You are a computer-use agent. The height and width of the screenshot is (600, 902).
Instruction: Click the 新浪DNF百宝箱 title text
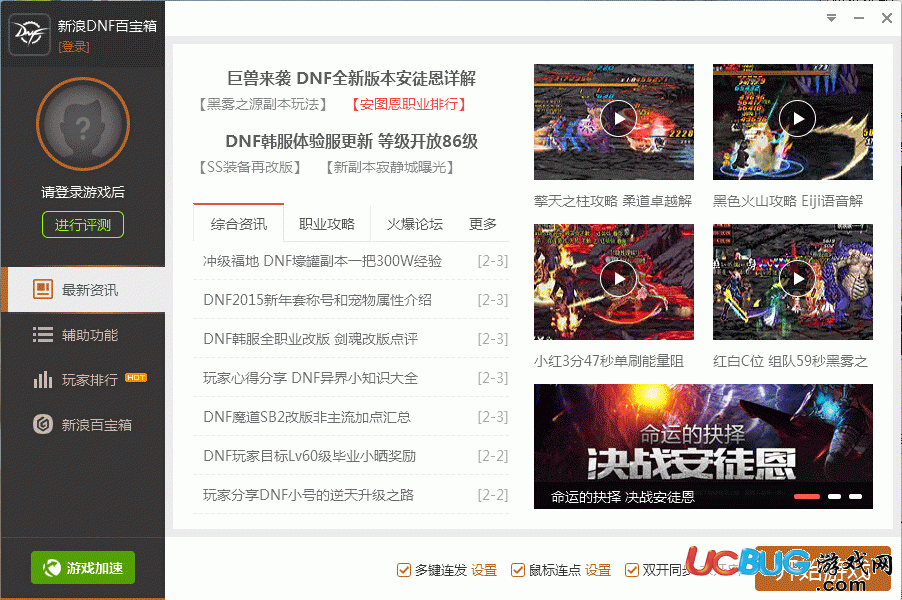click(x=107, y=25)
